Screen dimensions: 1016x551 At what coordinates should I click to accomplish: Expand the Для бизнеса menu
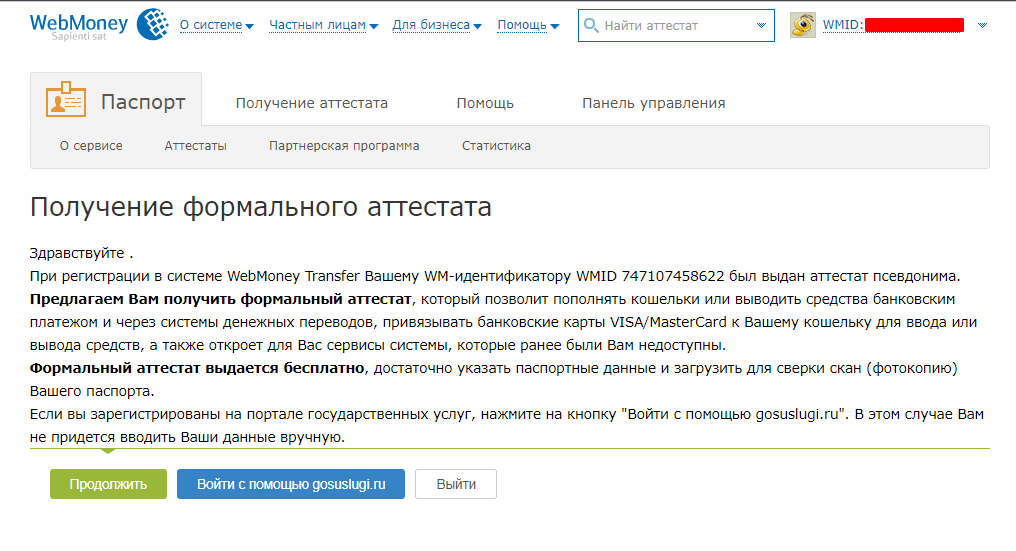pos(437,25)
